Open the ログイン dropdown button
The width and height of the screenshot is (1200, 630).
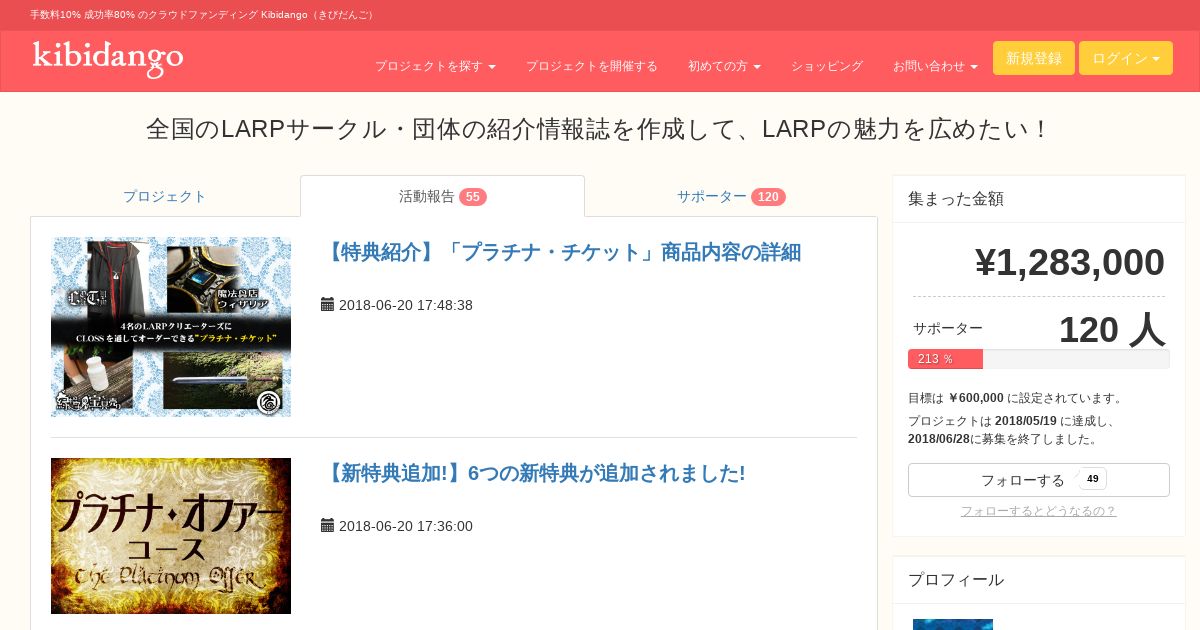point(1126,58)
